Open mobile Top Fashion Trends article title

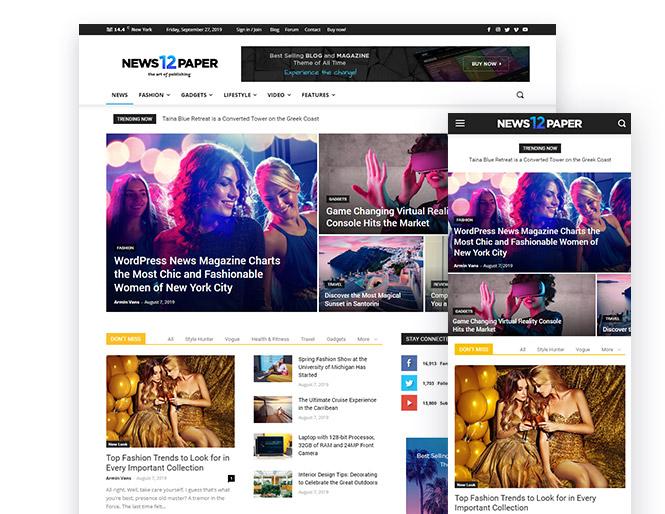coord(525,503)
